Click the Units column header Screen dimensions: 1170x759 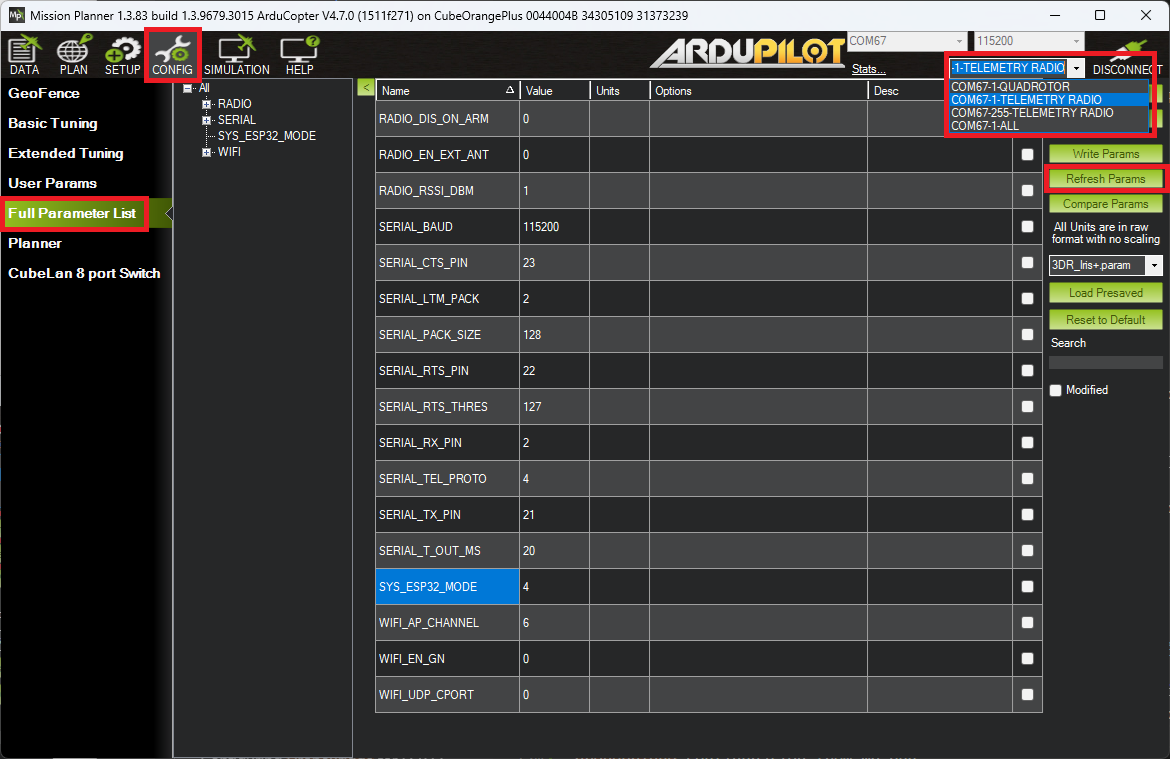(x=619, y=90)
